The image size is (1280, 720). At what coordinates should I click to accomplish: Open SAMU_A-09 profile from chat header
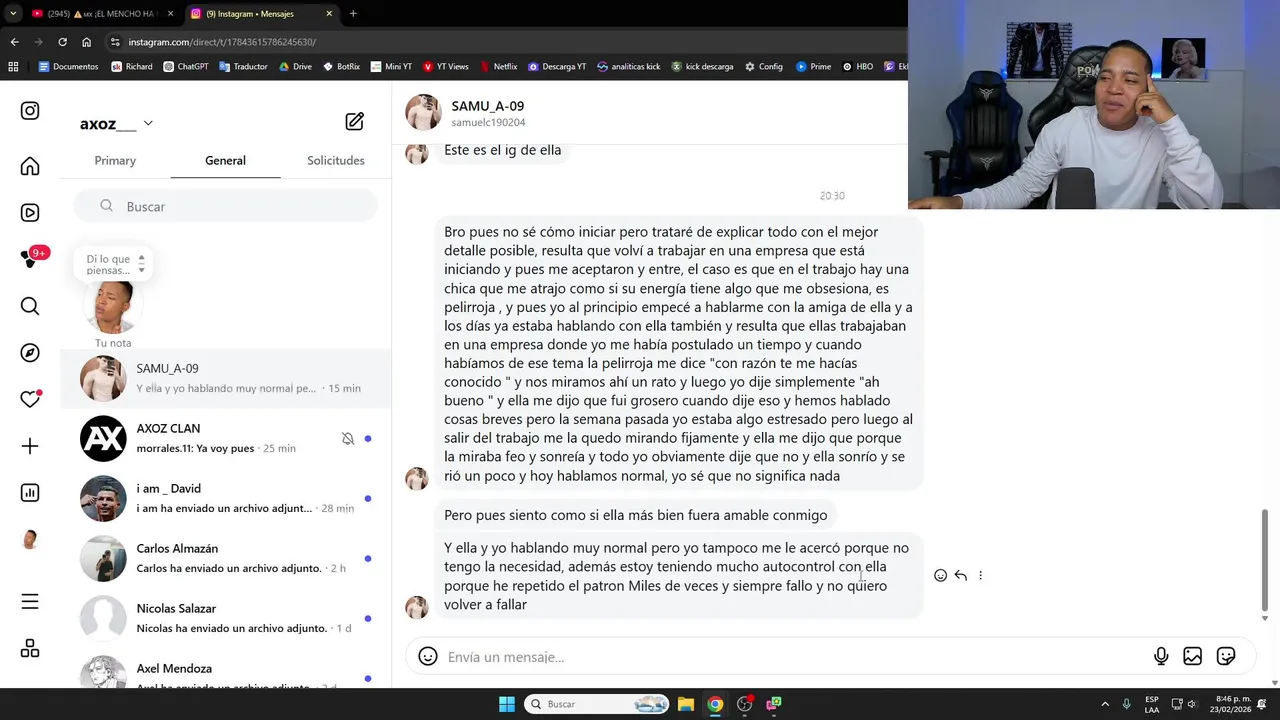click(x=487, y=106)
